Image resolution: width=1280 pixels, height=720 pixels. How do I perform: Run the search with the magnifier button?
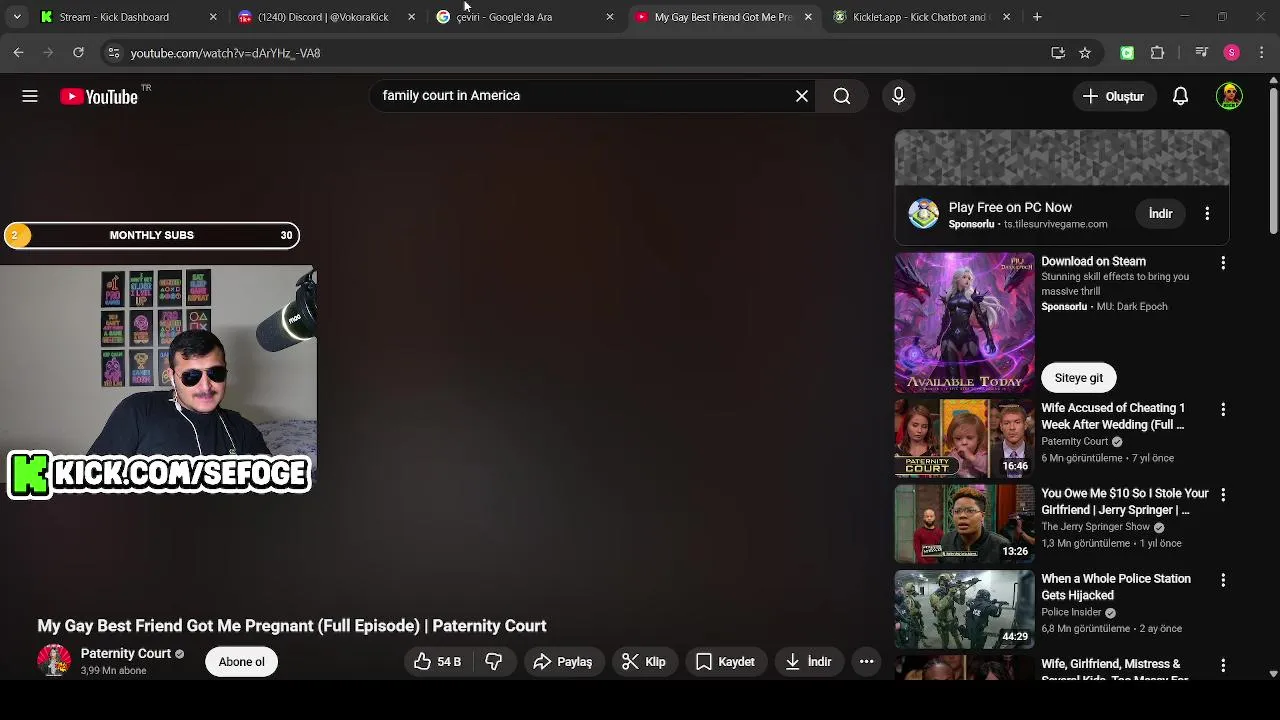pos(842,96)
